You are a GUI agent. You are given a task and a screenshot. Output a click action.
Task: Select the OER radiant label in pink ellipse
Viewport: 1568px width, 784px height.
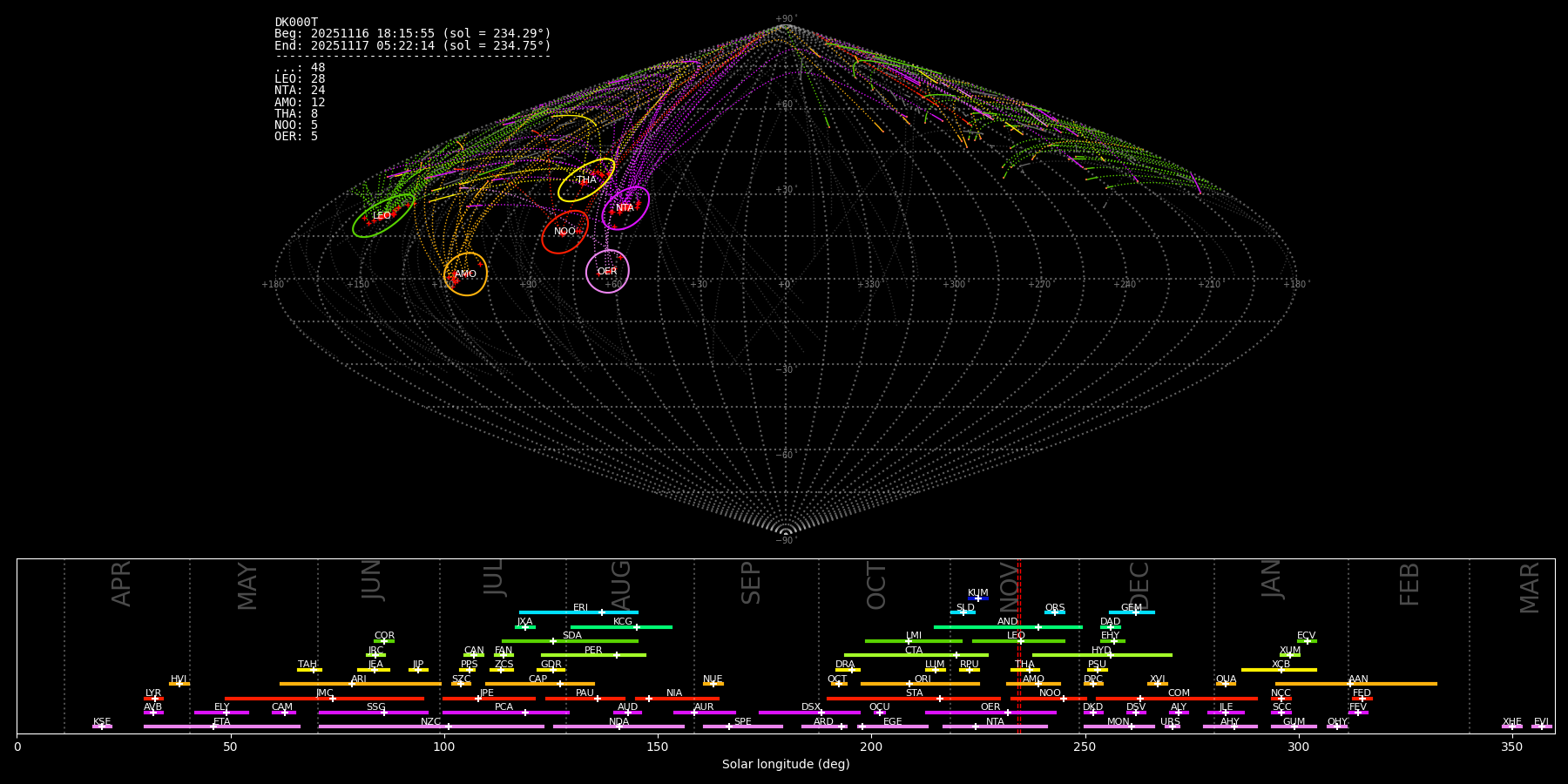[606, 272]
